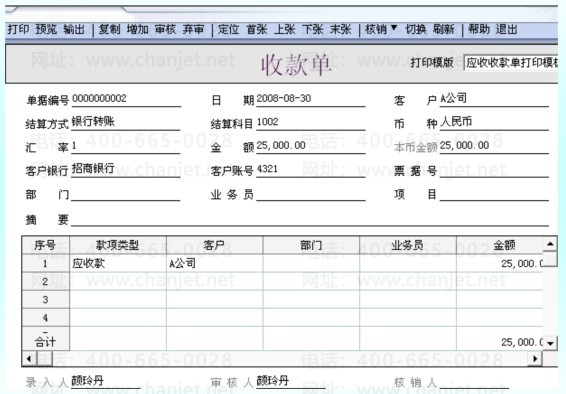Select row number 2 in grid
Image resolution: width=566 pixels, height=394 pixels.
(45, 281)
